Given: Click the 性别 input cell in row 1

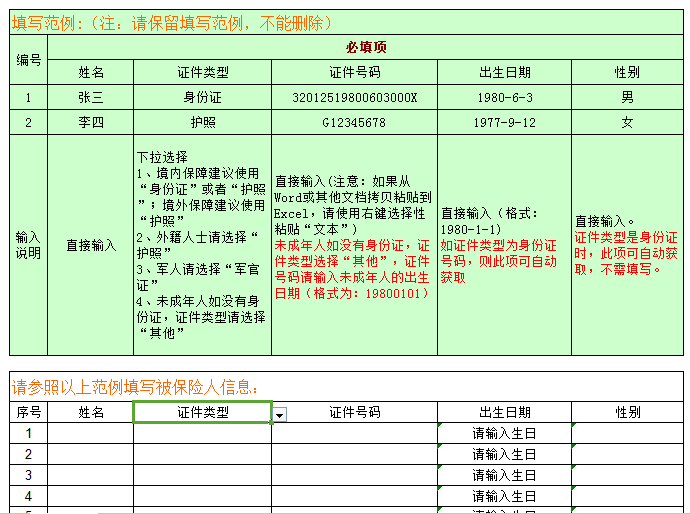Looking at the screenshot, I should click(627, 434).
